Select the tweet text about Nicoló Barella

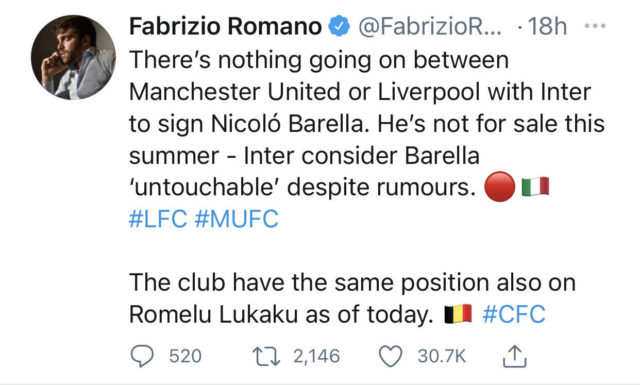(x=367, y=123)
